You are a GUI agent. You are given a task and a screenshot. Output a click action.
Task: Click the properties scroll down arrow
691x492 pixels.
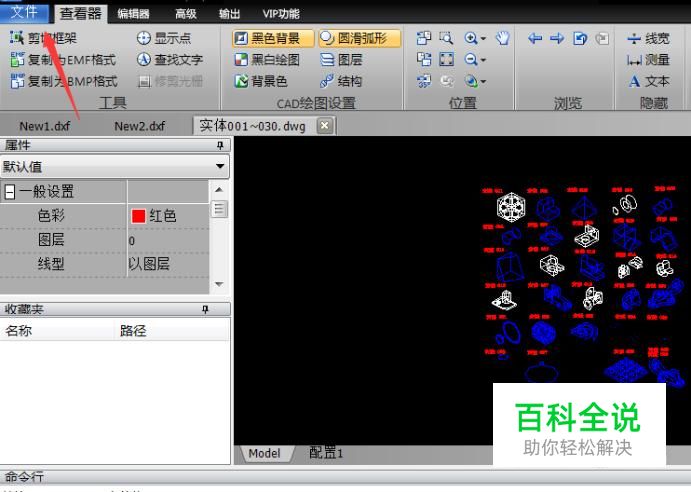click(219, 284)
